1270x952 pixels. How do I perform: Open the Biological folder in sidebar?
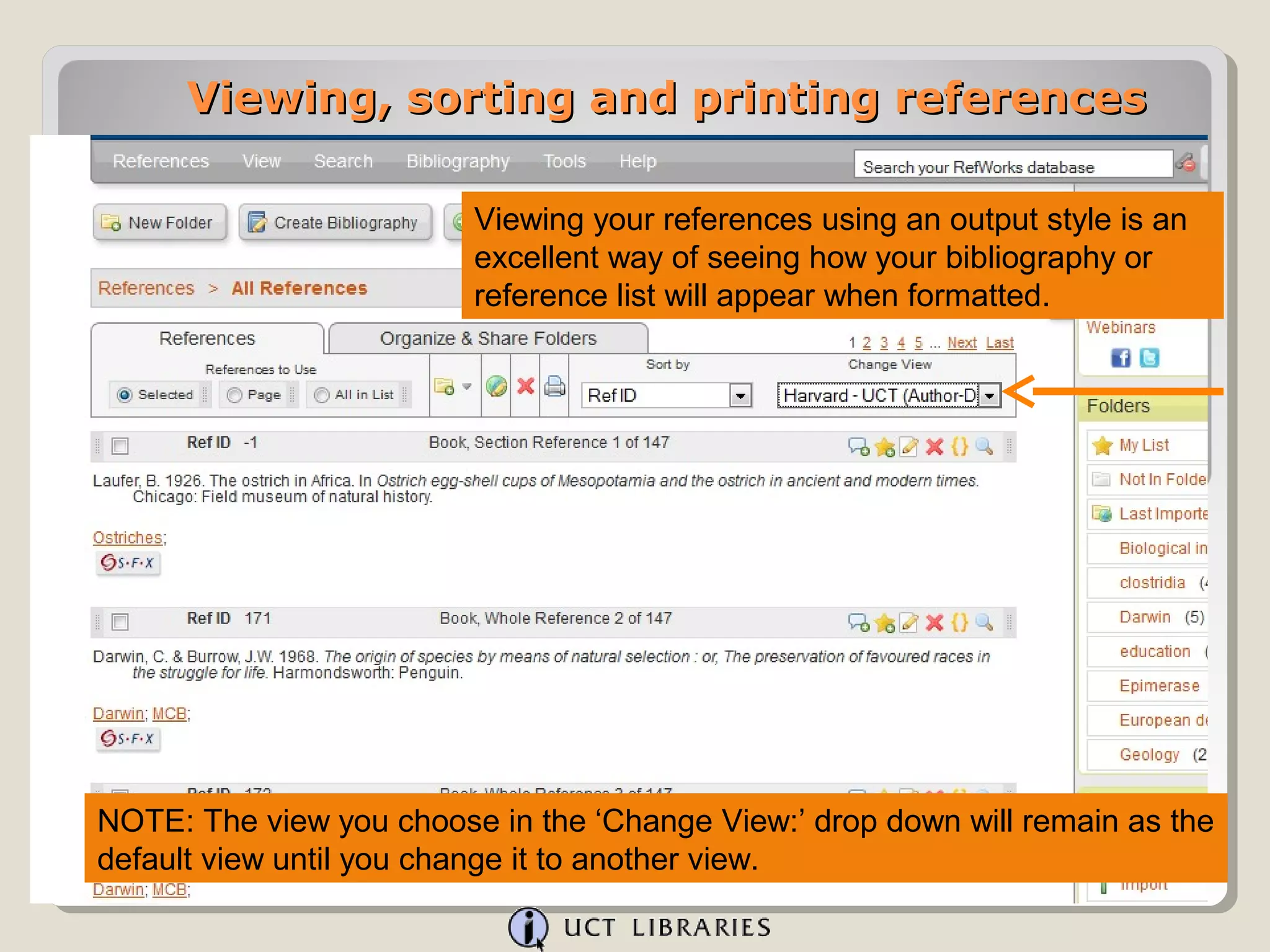point(1163,548)
